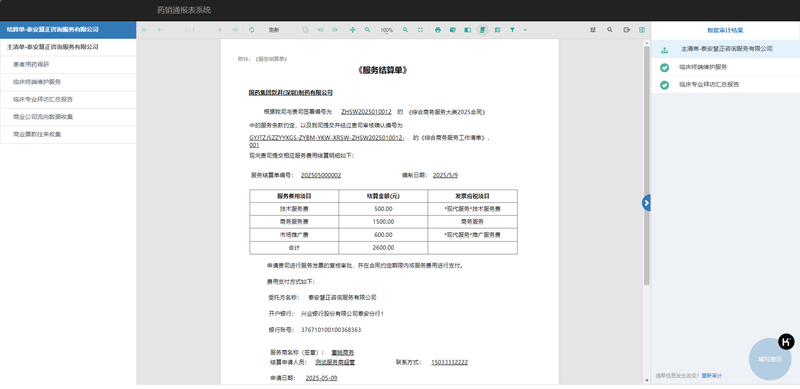Screen dimensions: 800x389
Task: Click phone number 15033332222
Action: coord(449,362)
